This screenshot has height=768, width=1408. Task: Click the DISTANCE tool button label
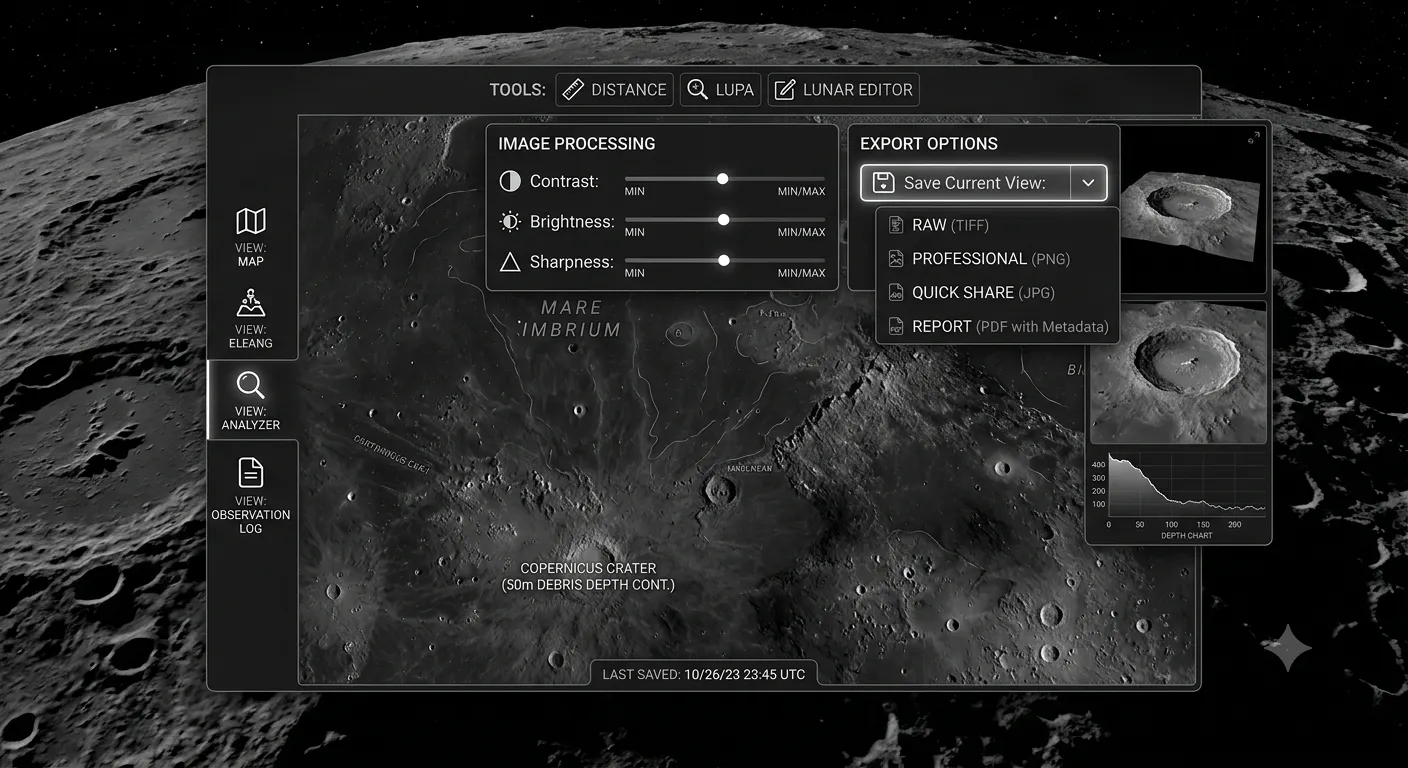point(629,90)
